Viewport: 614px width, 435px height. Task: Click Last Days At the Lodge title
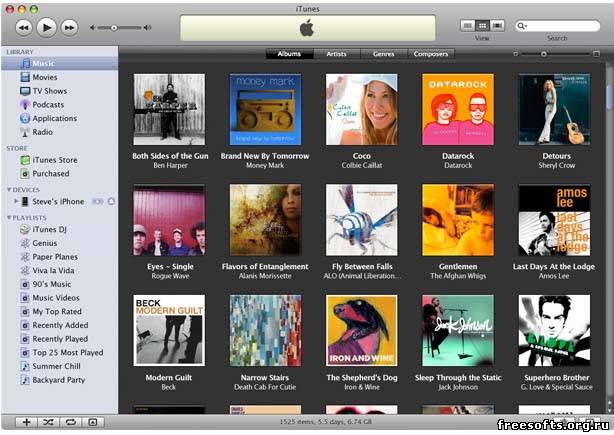click(x=554, y=267)
